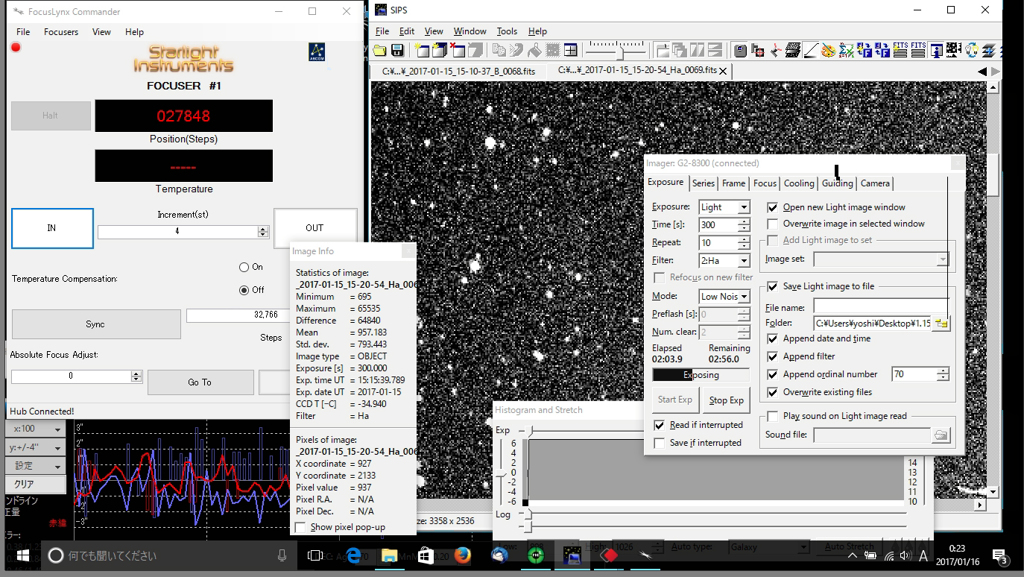Open the x:100 dropdown in guiding graph
This screenshot has height=577, width=1024.
pos(36,429)
